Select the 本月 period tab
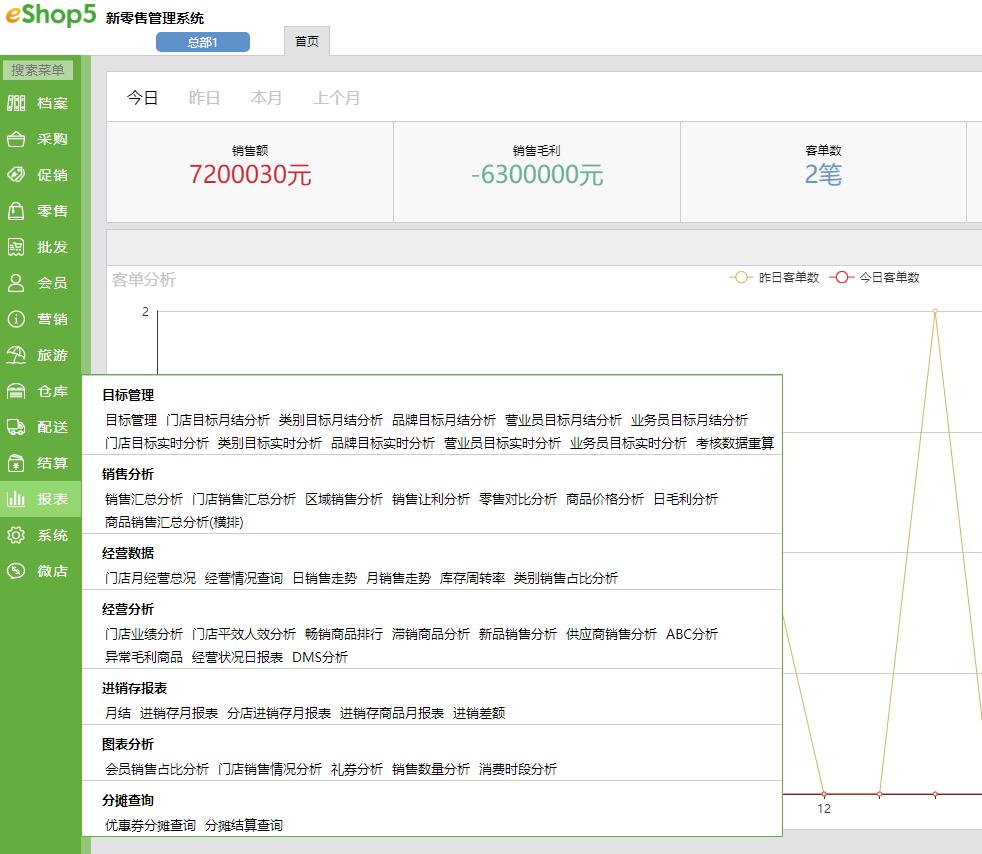The image size is (982, 854). (x=266, y=98)
